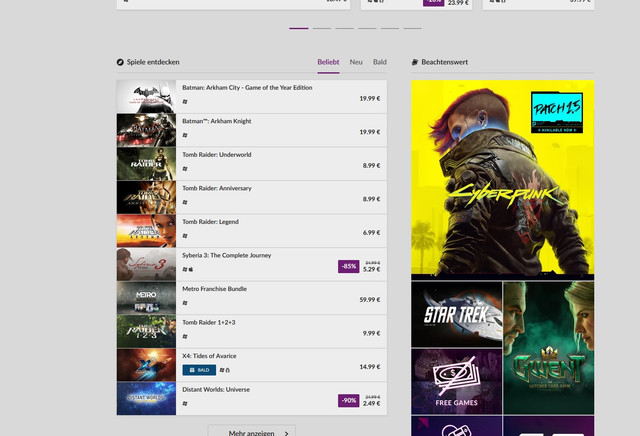Click the 59.99 € Metro bundle price

[370, 300]
